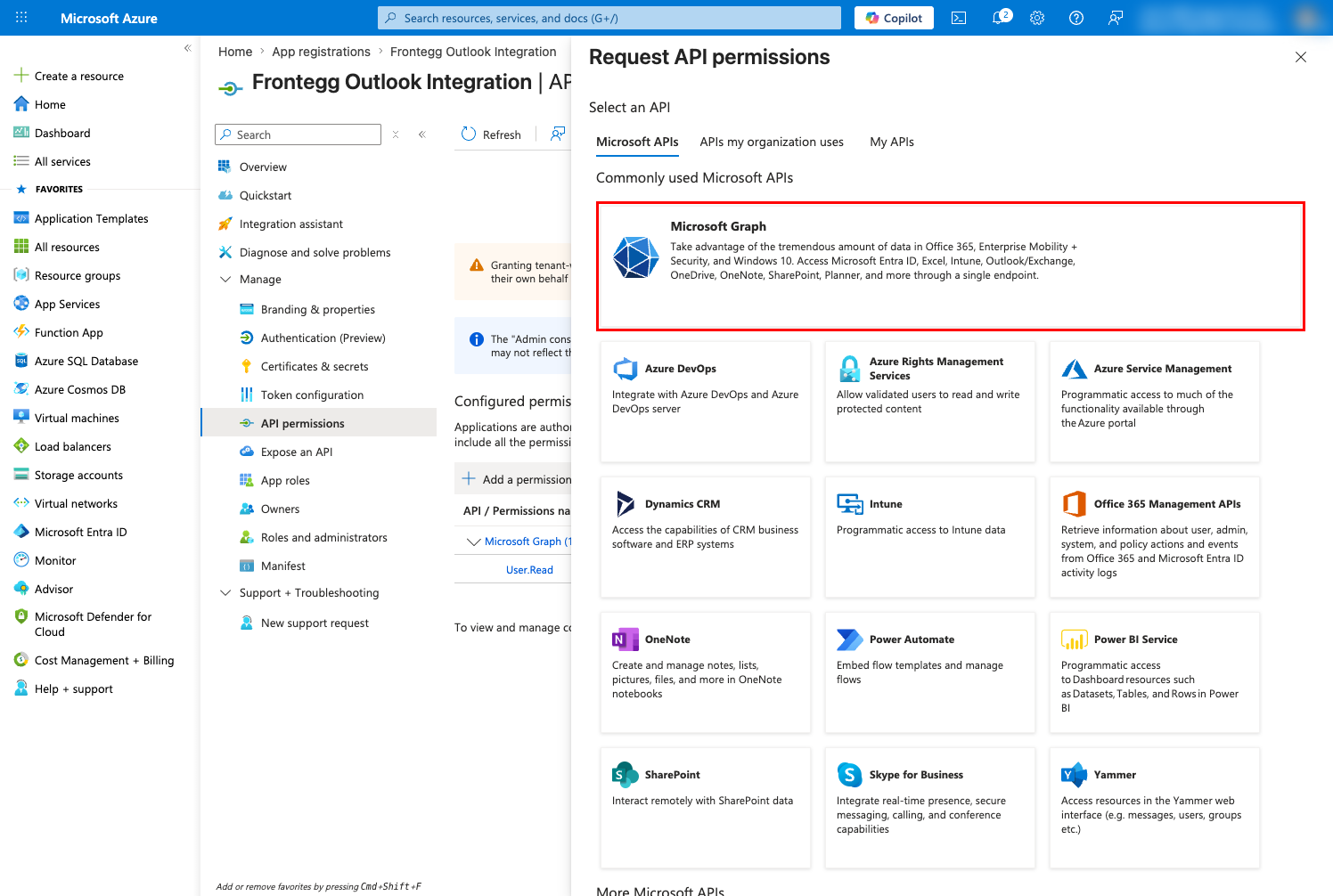The image size is (1333, 896).
Task: Open the help question mark menu
Action: pos(1076,18)
